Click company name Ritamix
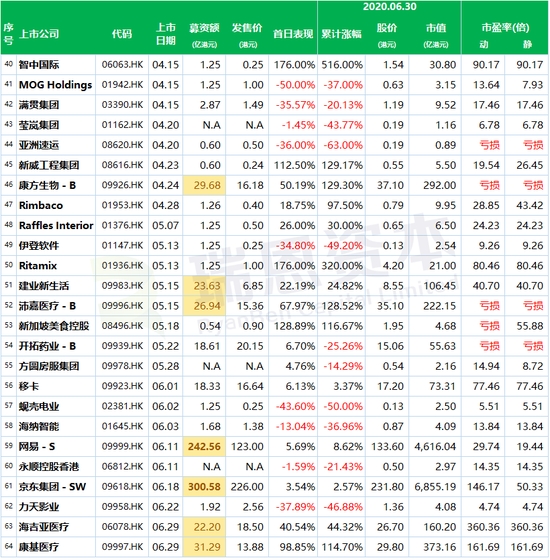Screen dimensions: 550x560 [38, 266]
